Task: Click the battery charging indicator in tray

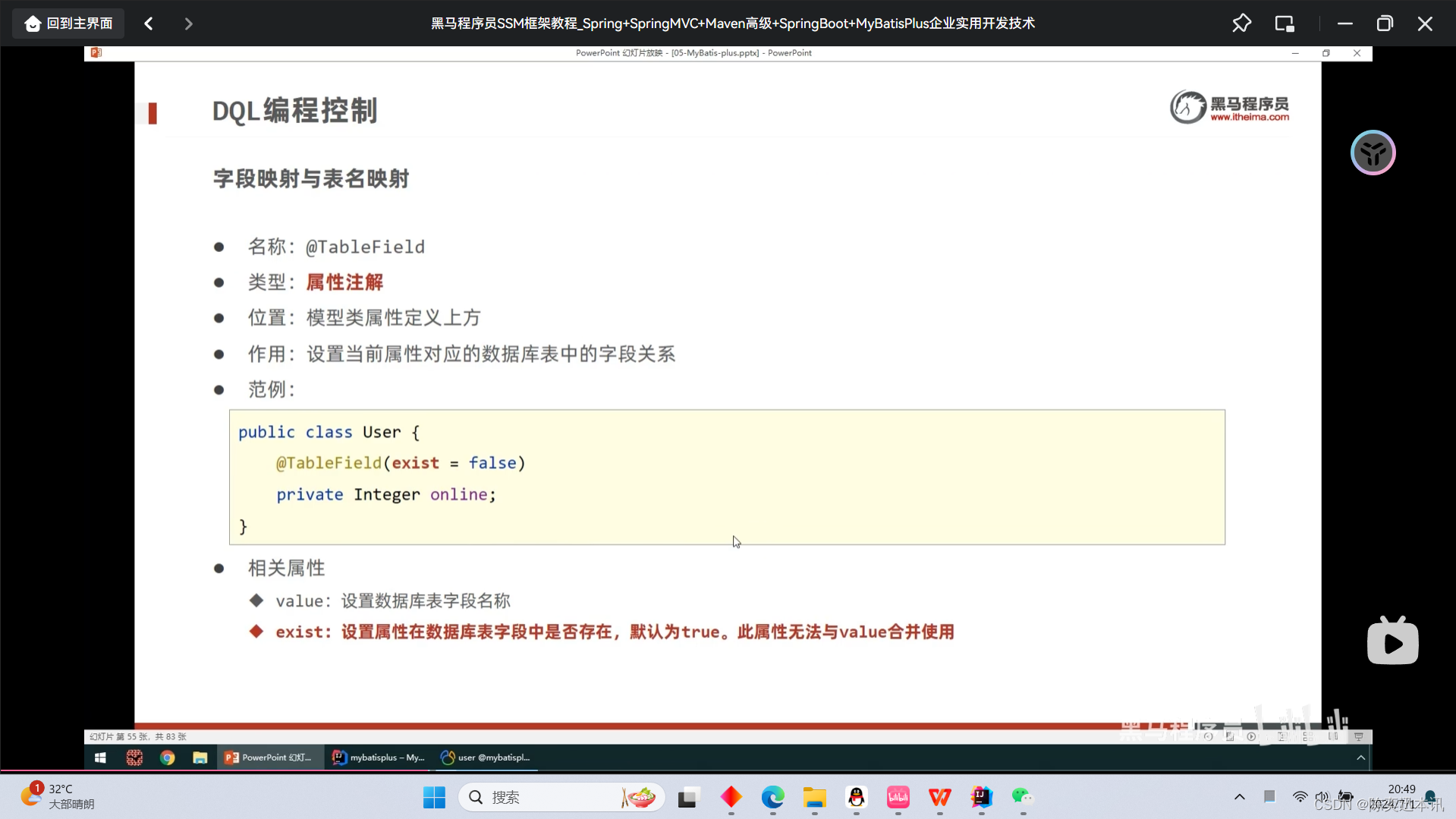Action: pos(1345,795)
